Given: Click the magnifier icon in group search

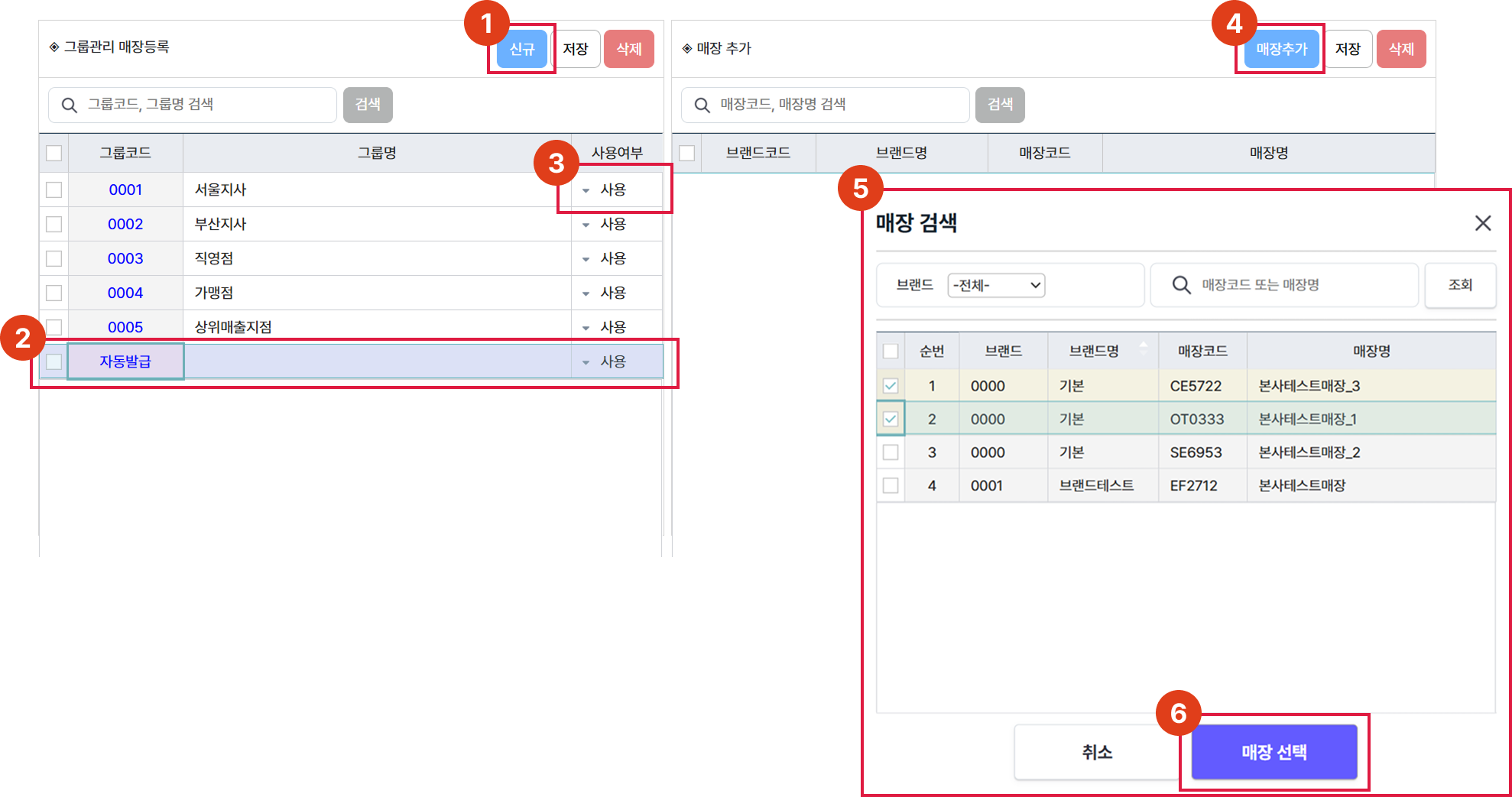Looking at the screenshot, I should point(69,105).
